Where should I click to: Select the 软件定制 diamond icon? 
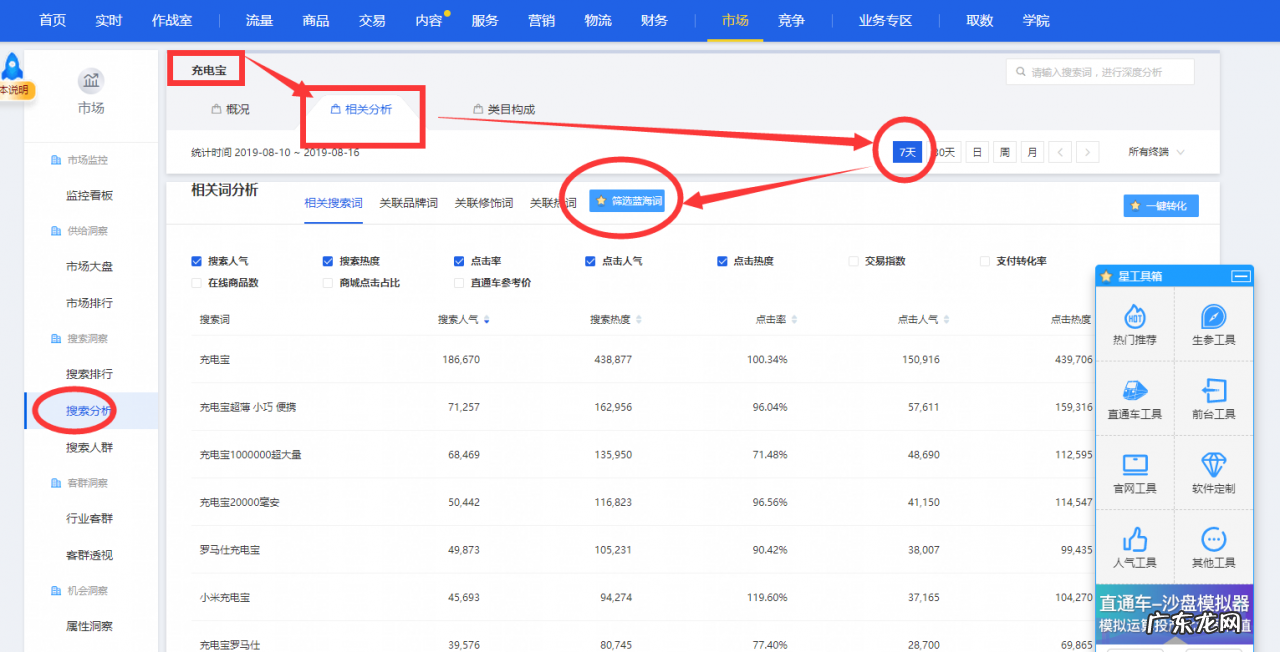(x=1213, y=472)
